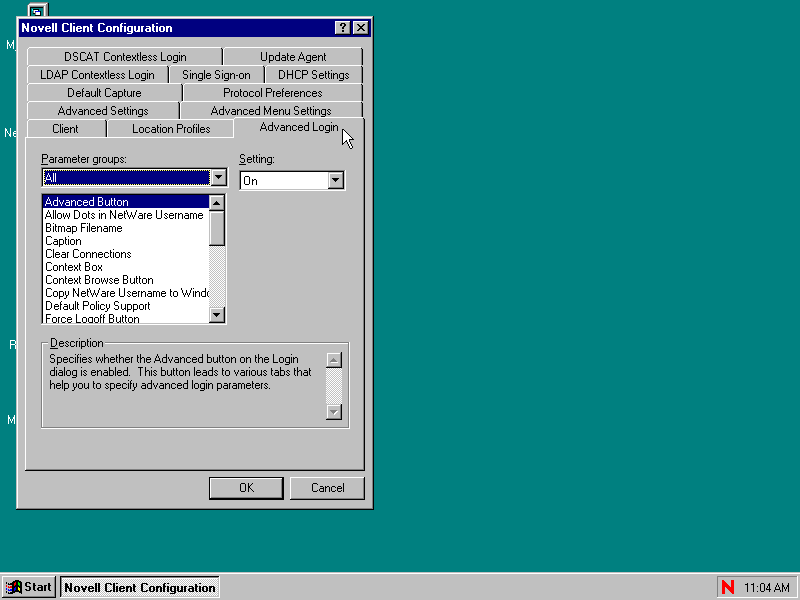The height and width of the screenshot is (600, 800).
Task: Select the Advanced Login tab
Action: [299, 127]
